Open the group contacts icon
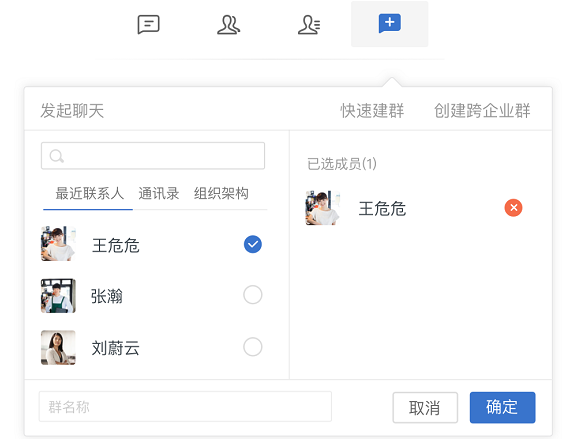578x448 pixels. tap(229, 25)
